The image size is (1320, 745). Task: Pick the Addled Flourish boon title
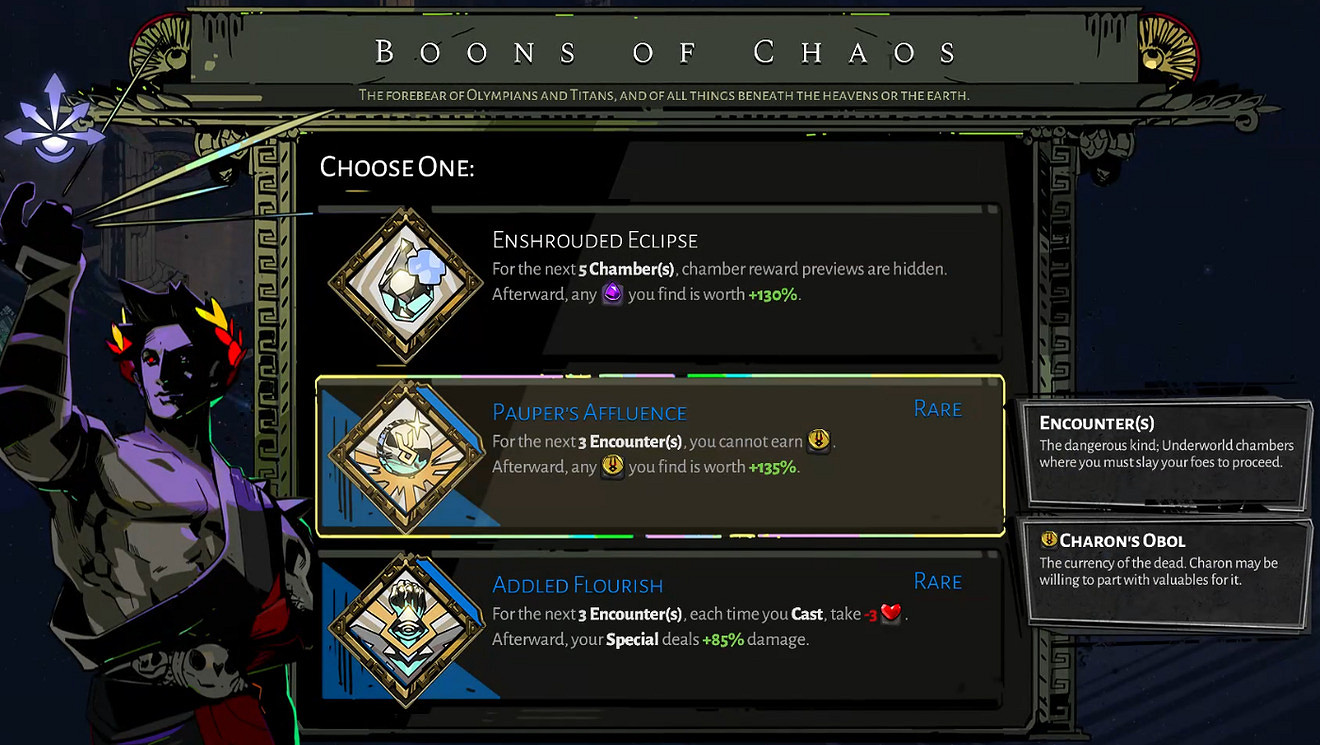pyautogui.click(x=577, y=585)
